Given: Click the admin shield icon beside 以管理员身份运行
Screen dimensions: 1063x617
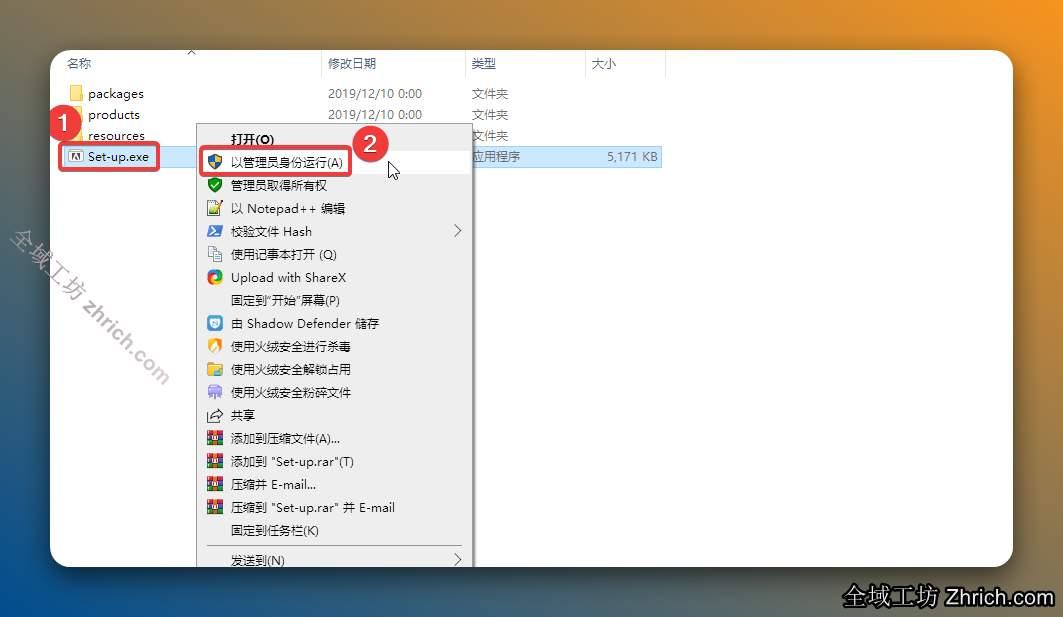Looking at the screenshot, I should [x=215, y=161].
